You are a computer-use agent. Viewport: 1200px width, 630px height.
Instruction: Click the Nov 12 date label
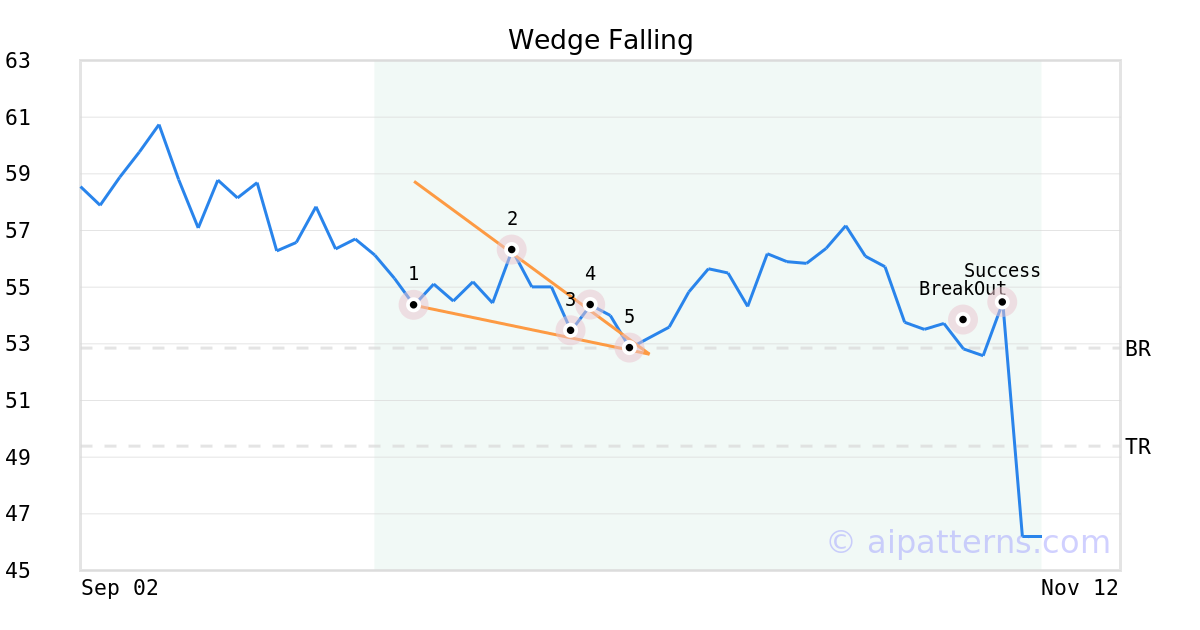point(1079,588)
